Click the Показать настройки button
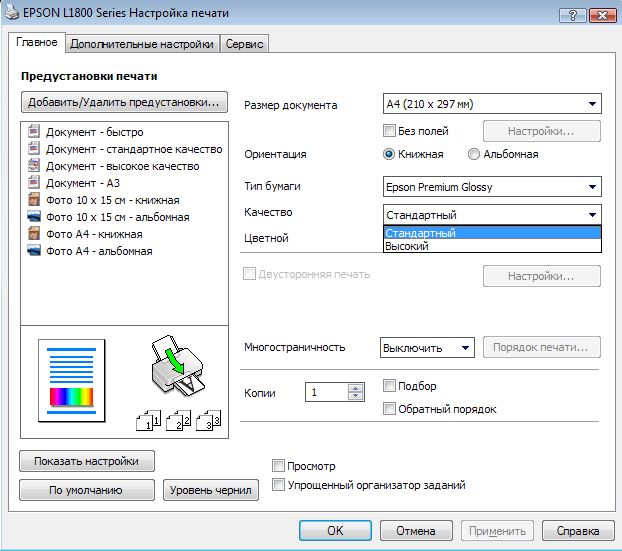622x551 pixels. [87, 461]
